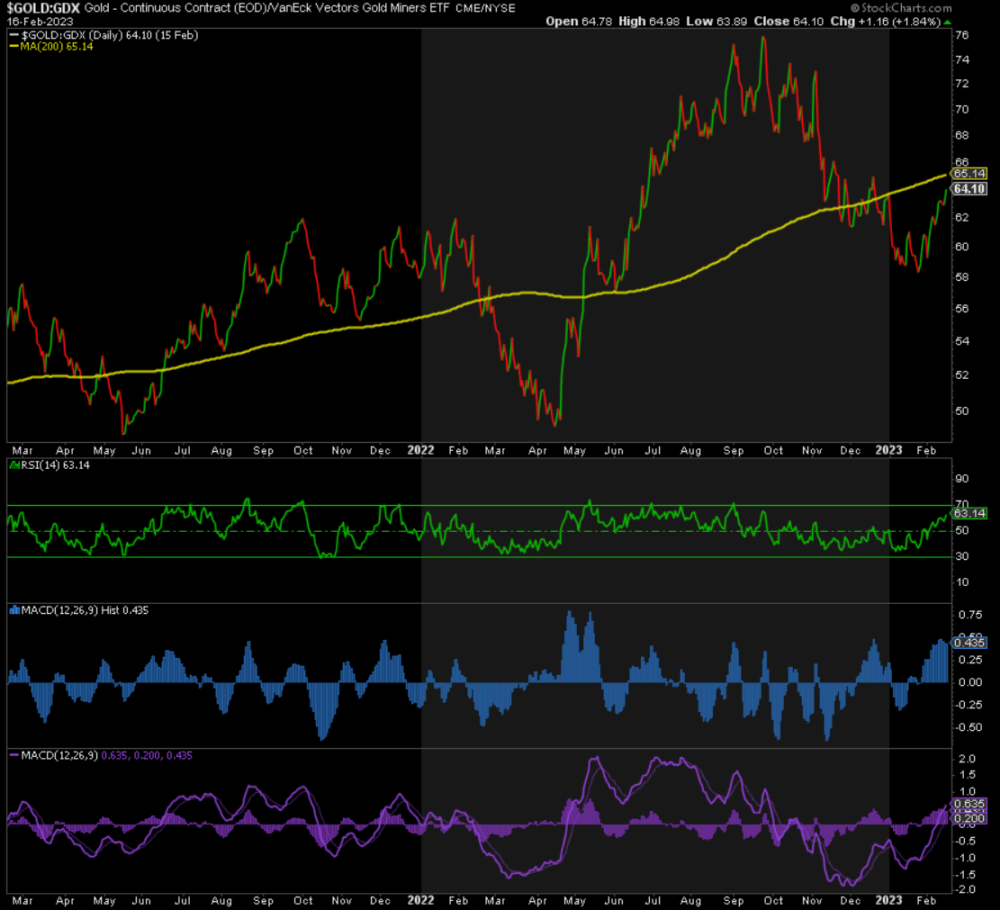Click the 2022 label on the bottom time axis
This screenshot has height=910, width=1000.
click(421, 900)
